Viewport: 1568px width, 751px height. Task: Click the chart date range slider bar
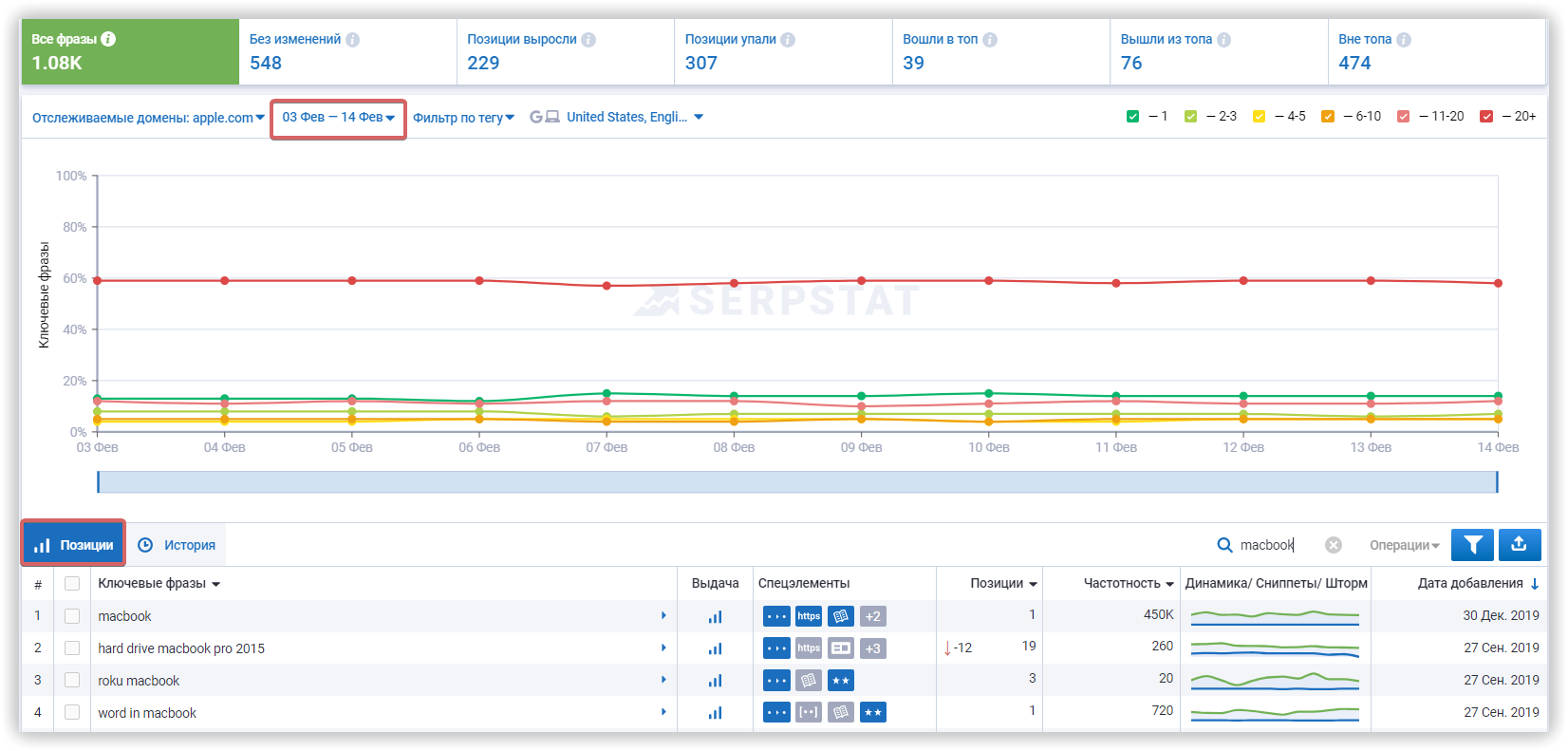click(797, 482)
